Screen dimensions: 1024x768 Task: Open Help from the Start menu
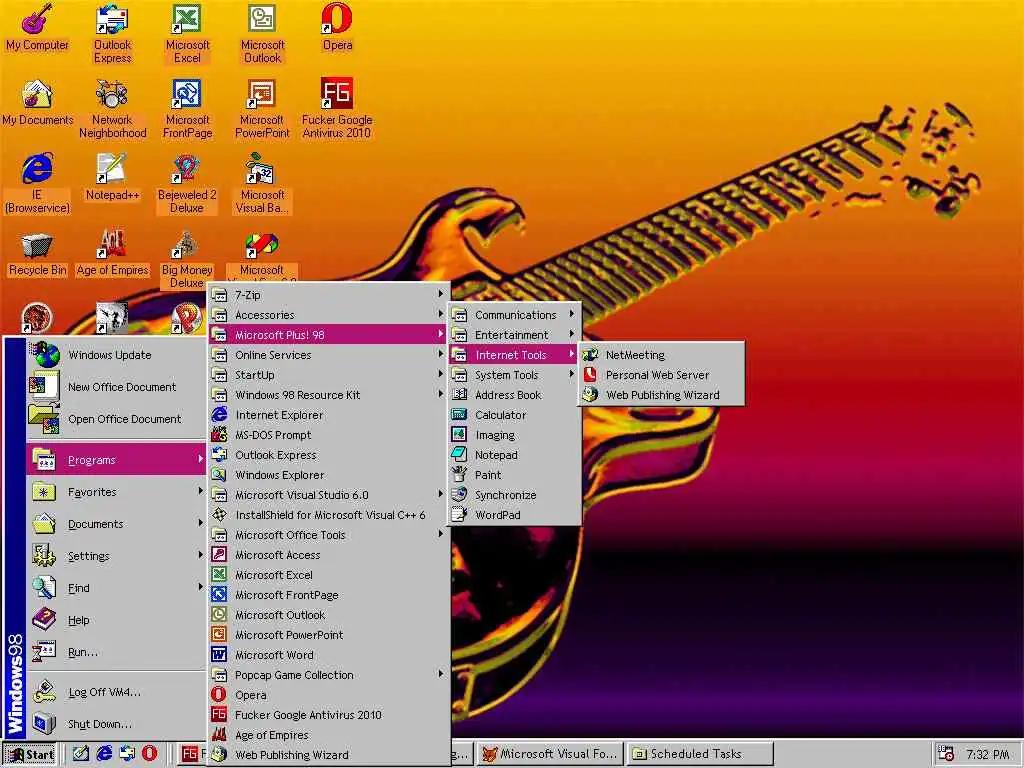tap(116, 620)
